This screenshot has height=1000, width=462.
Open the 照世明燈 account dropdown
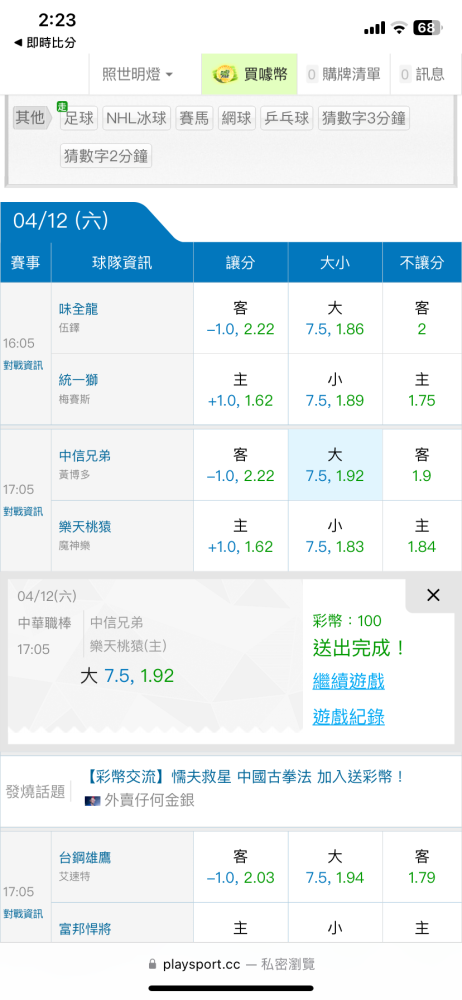pos(137,75)
